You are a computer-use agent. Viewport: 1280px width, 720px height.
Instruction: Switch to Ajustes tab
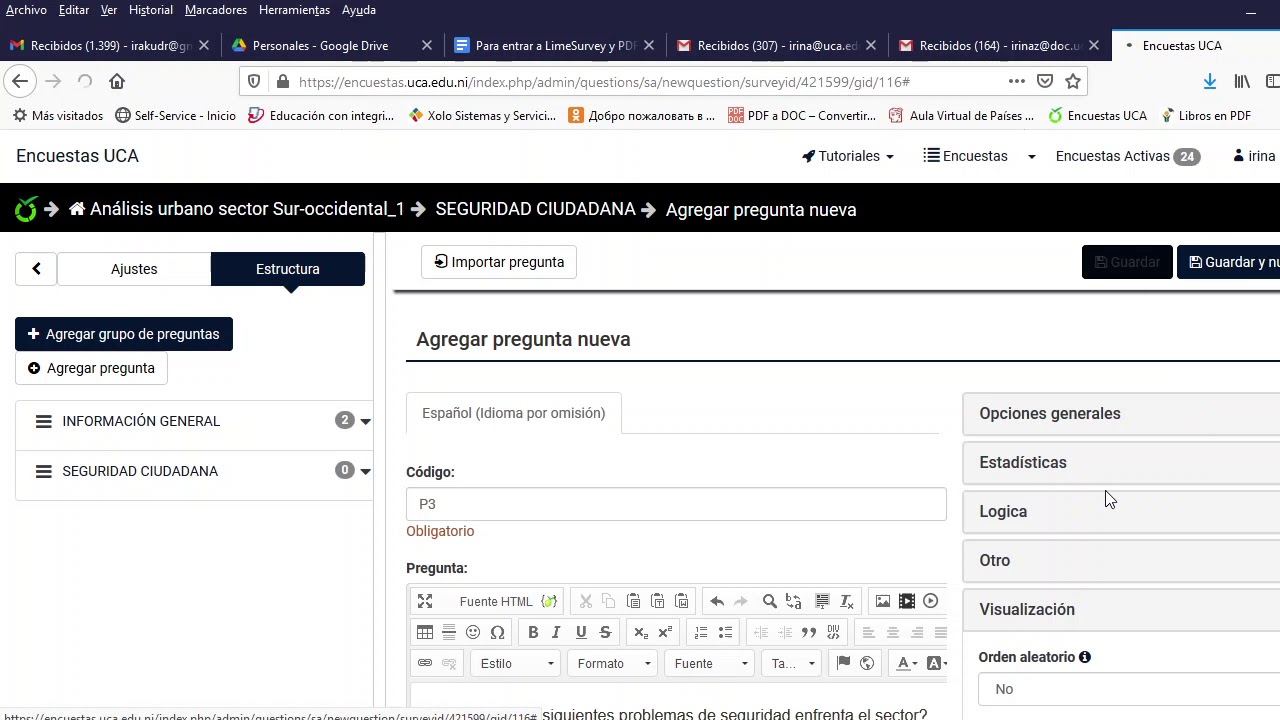[134, 269]
